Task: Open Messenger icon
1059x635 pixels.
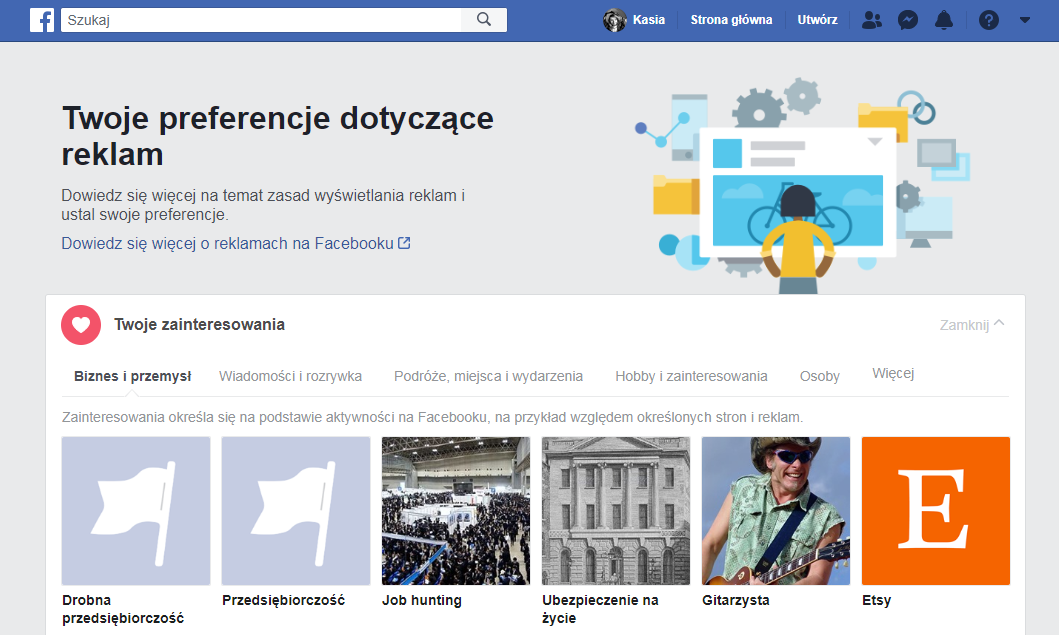Action: pyautogui.click(x=908, y=20)
